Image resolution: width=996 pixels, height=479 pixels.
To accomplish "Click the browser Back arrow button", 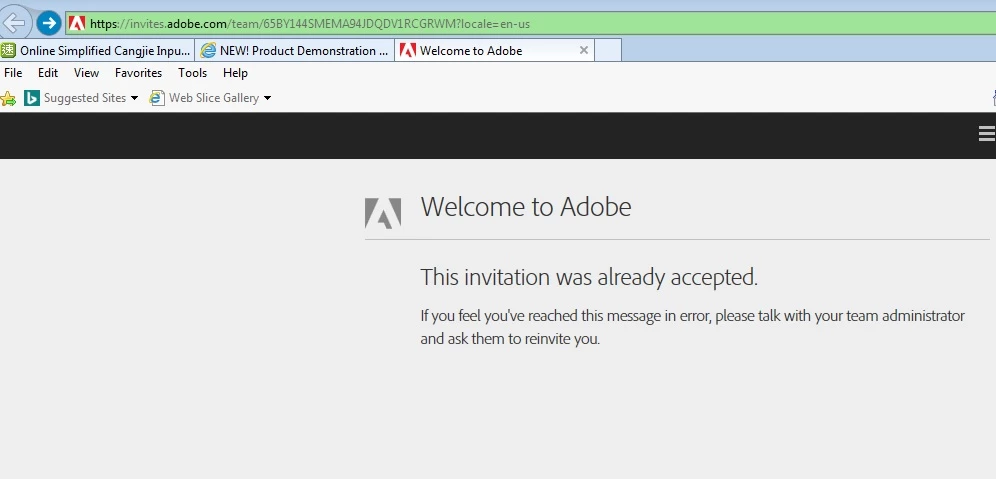I will [15, 23].
